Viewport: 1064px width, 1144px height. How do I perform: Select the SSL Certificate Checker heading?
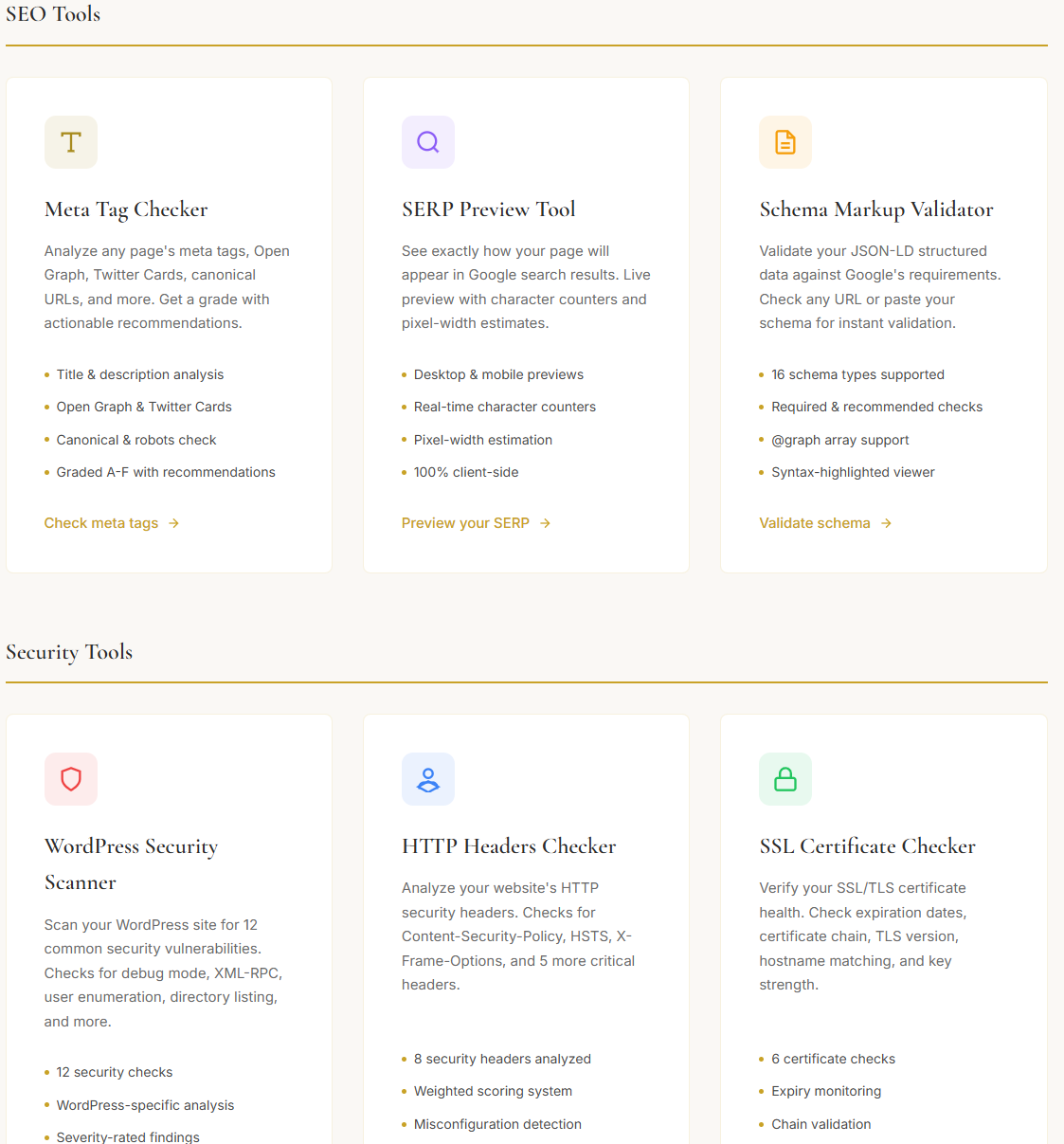pyautogui.click(x=867, y=846)
